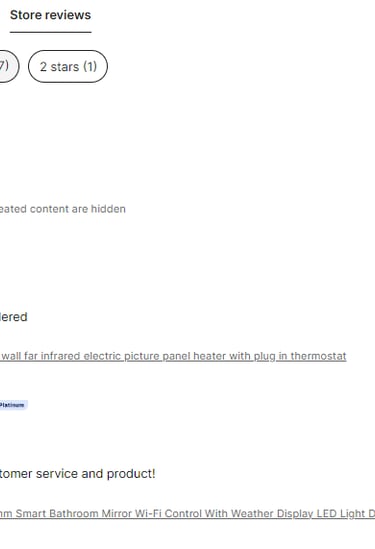
Task: Click the 'content are hidden' notice text
Action: click(x=63, y=209)
